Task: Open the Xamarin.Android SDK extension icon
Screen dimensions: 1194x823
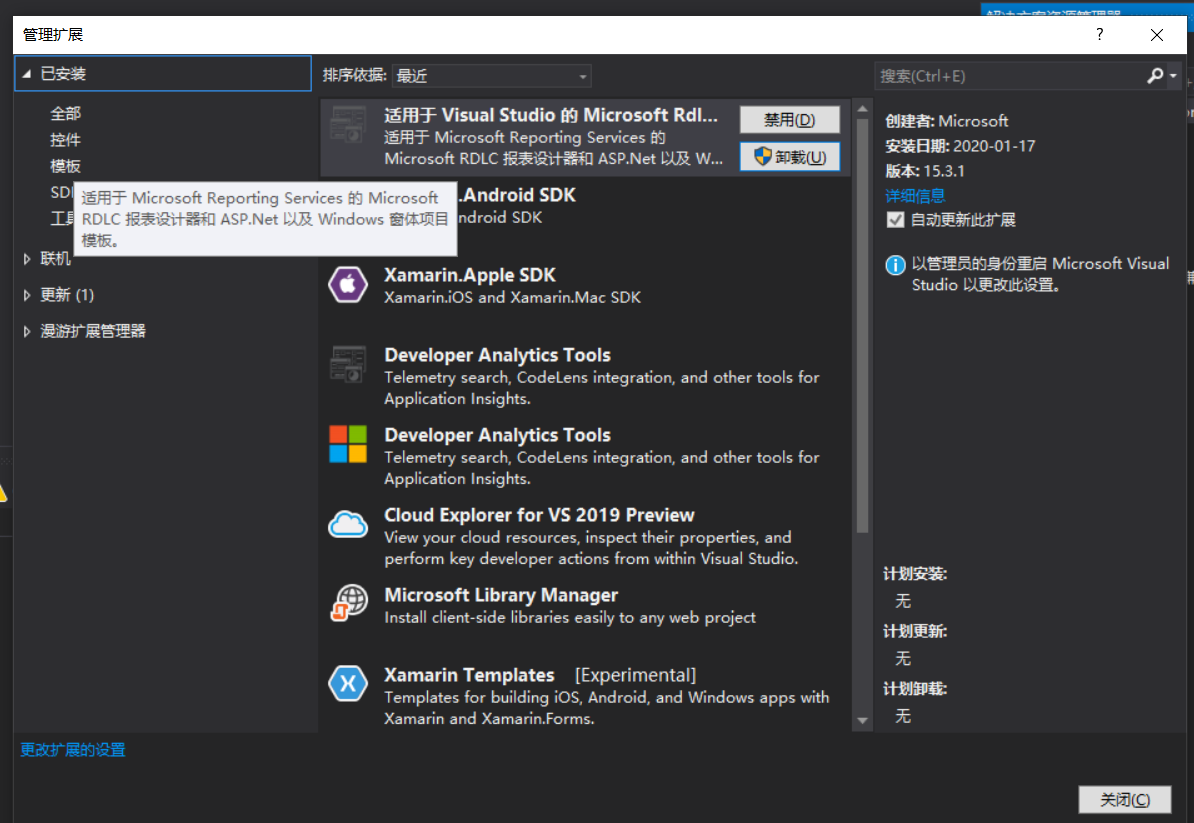Action: tap(347, 205)
